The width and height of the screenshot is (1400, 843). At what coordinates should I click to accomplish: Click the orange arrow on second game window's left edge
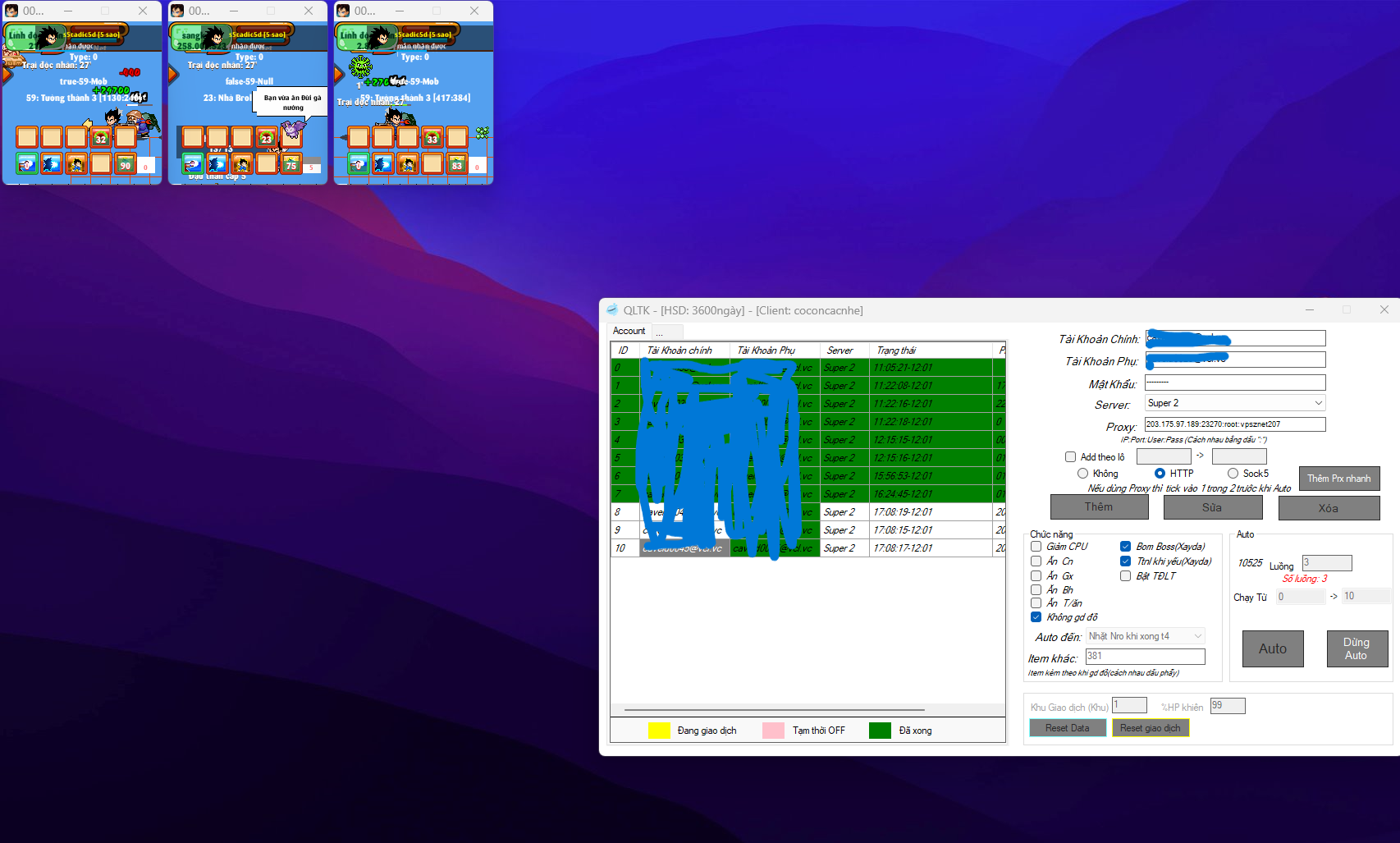pyautogui.click(x=172, y=75)
